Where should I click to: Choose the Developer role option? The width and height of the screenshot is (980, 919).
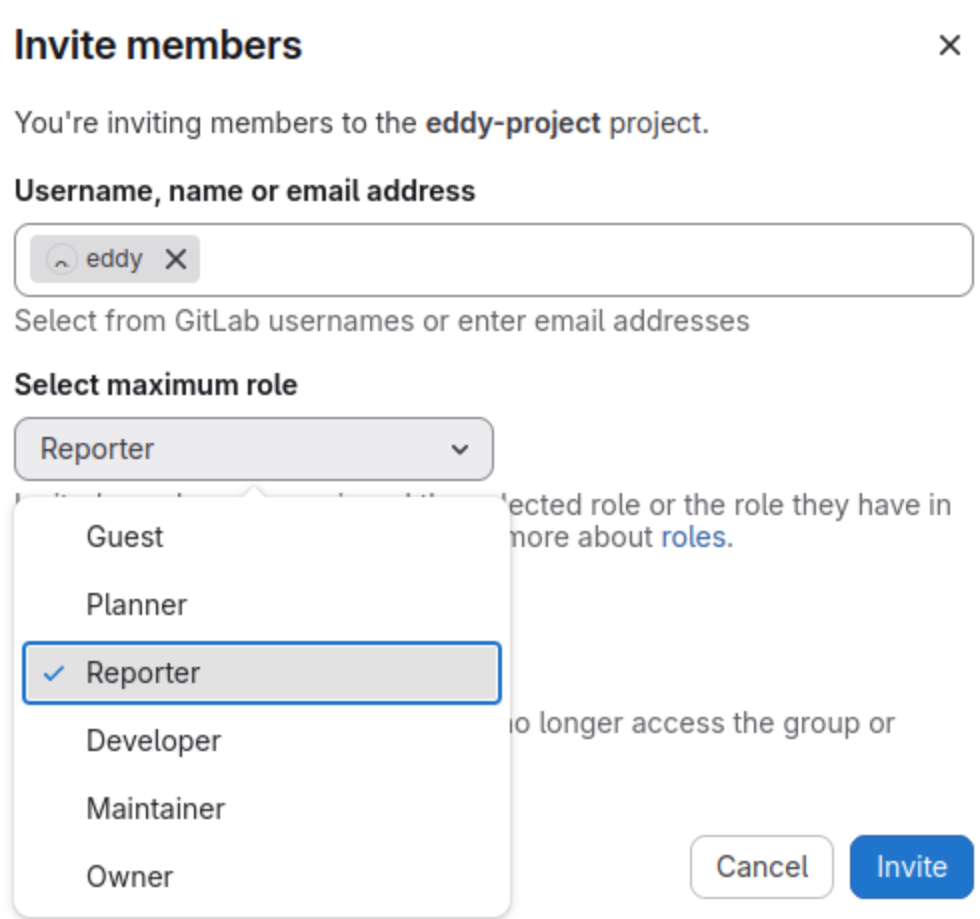click(262, 741)
